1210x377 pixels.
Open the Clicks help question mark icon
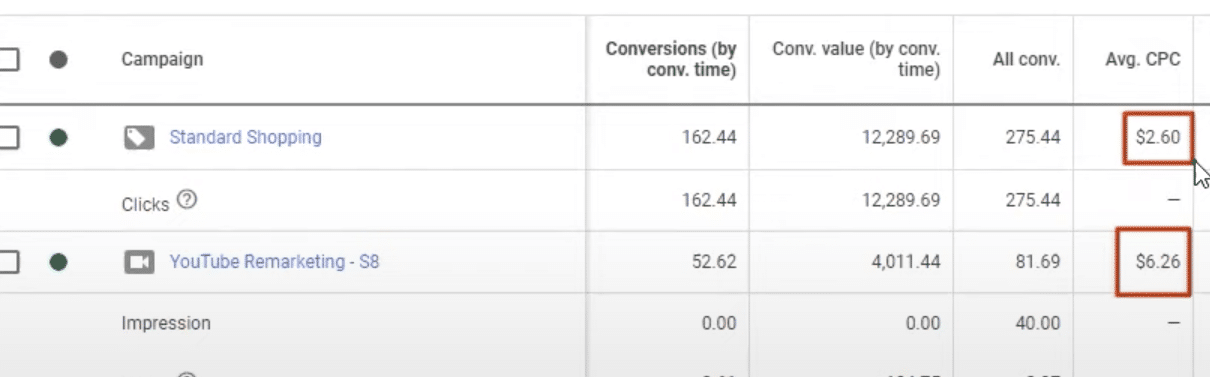click(186, 200)
